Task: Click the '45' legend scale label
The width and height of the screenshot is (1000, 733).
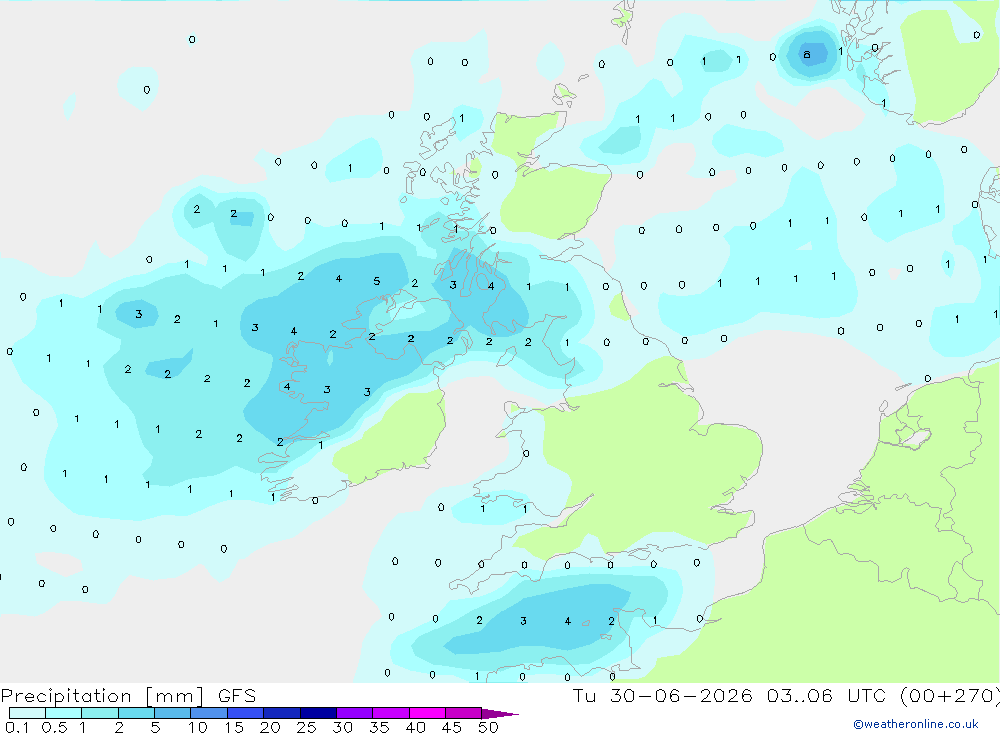Action: click(452, 727)
